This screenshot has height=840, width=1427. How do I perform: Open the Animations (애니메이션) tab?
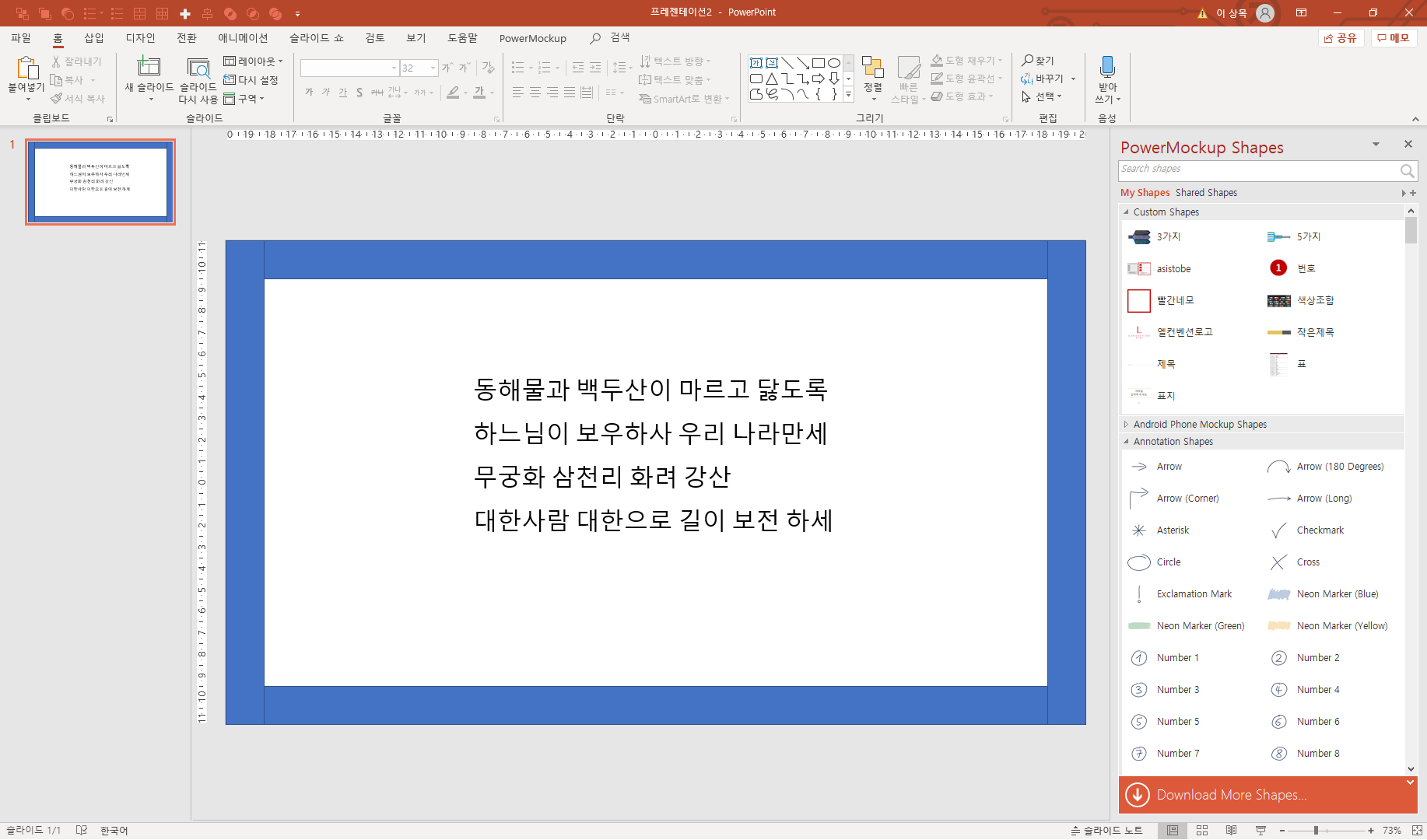[x=243, y=37]
